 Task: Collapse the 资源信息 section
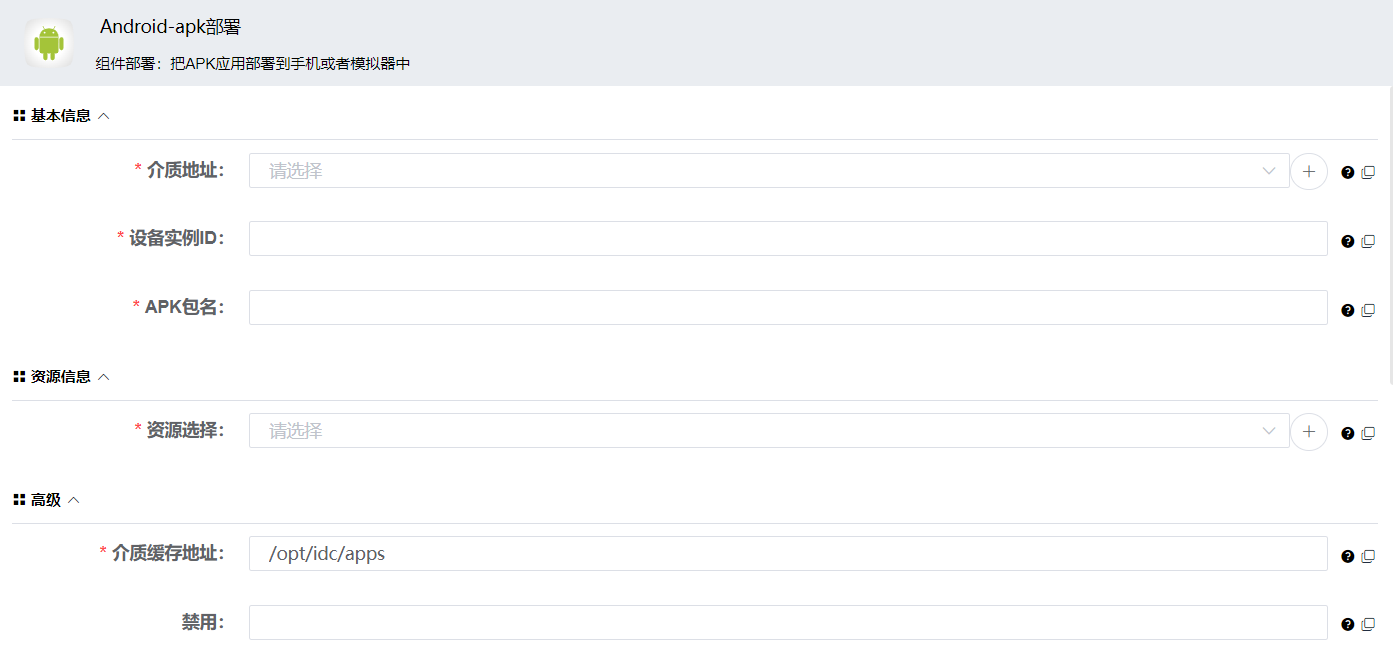[104, 377]
